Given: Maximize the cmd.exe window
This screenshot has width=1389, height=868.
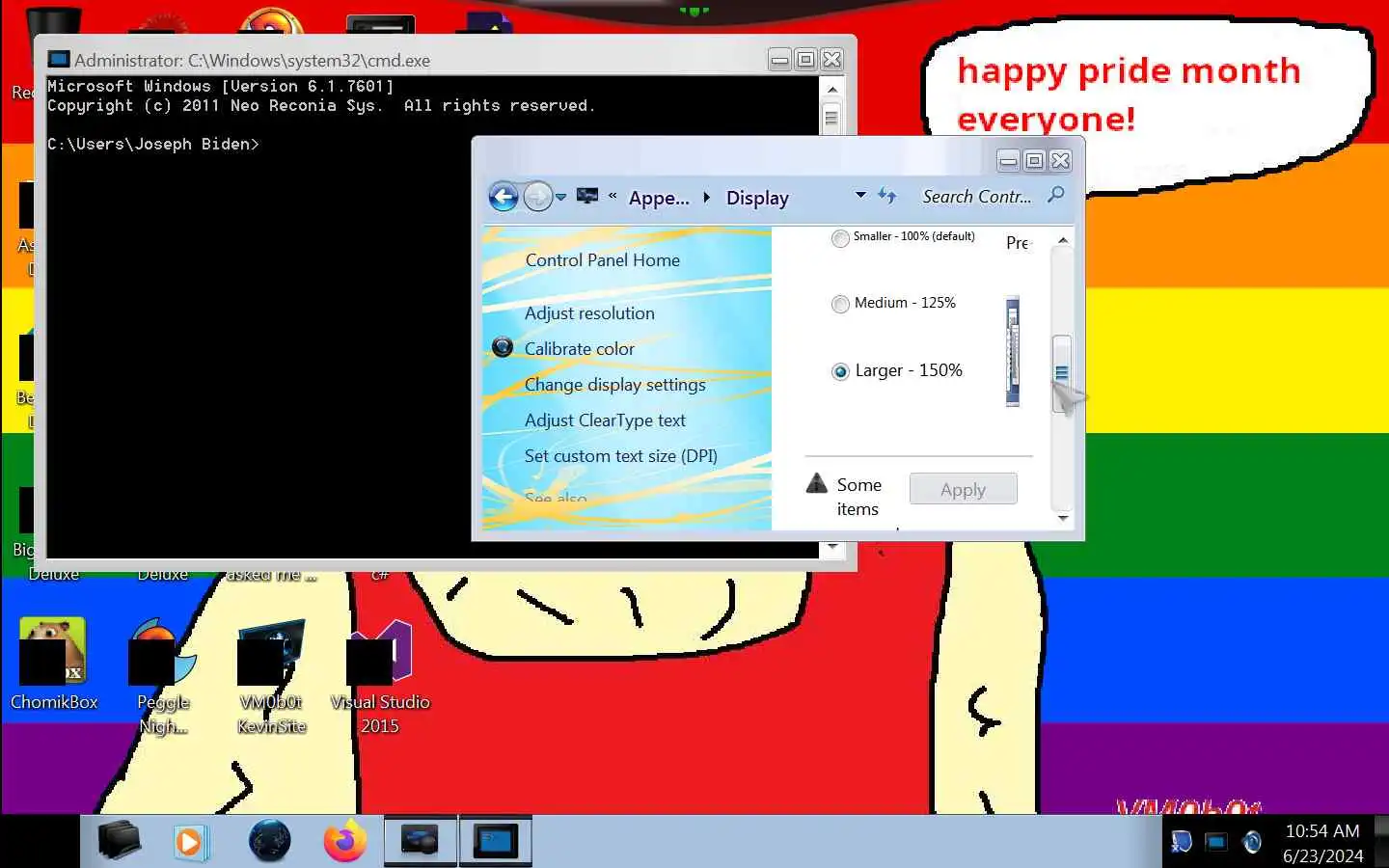Looking at the screenshot, I should (x=805, y=60).
